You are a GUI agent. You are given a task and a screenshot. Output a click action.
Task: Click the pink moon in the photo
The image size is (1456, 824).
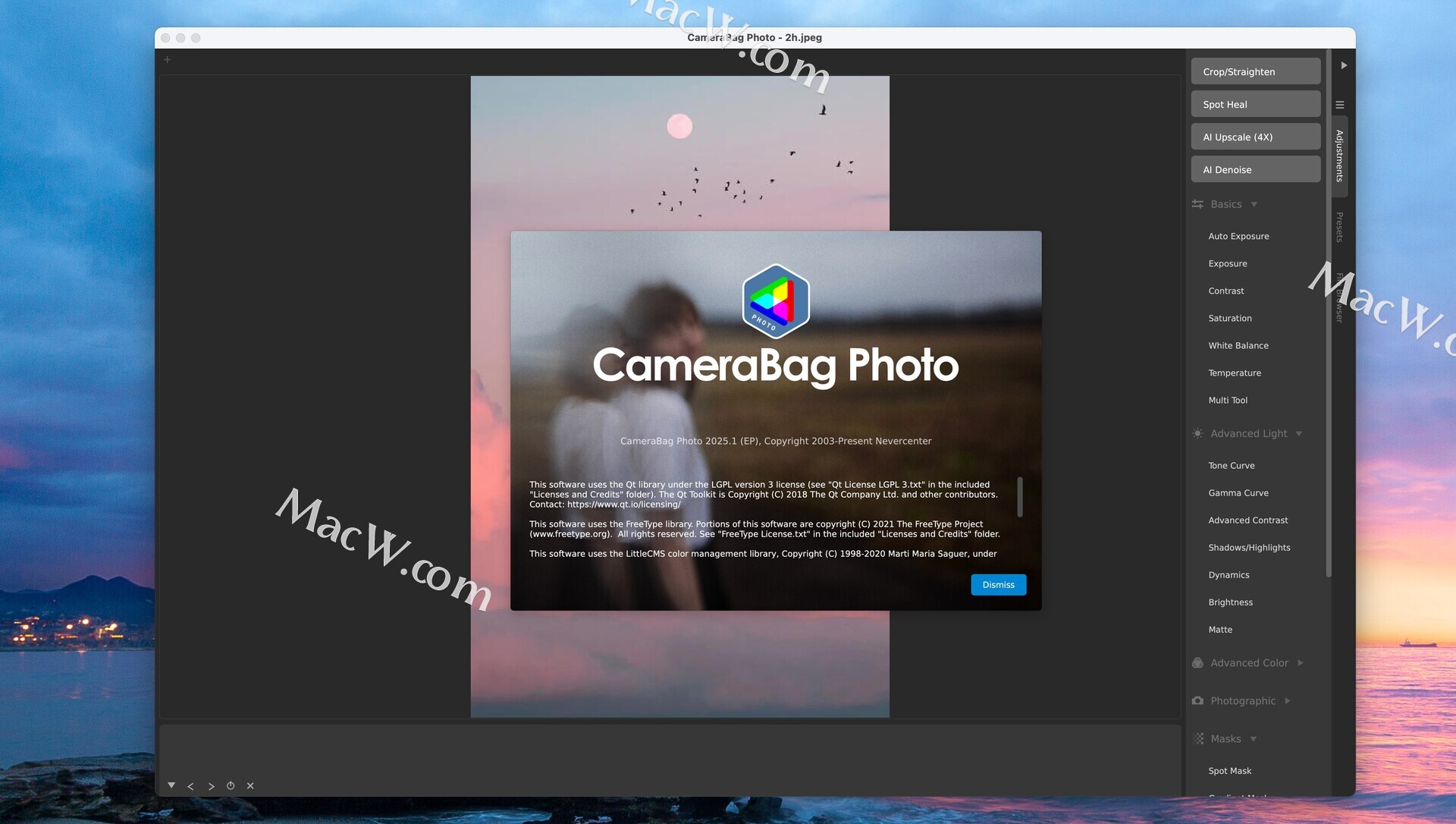[x=679, y=126]
